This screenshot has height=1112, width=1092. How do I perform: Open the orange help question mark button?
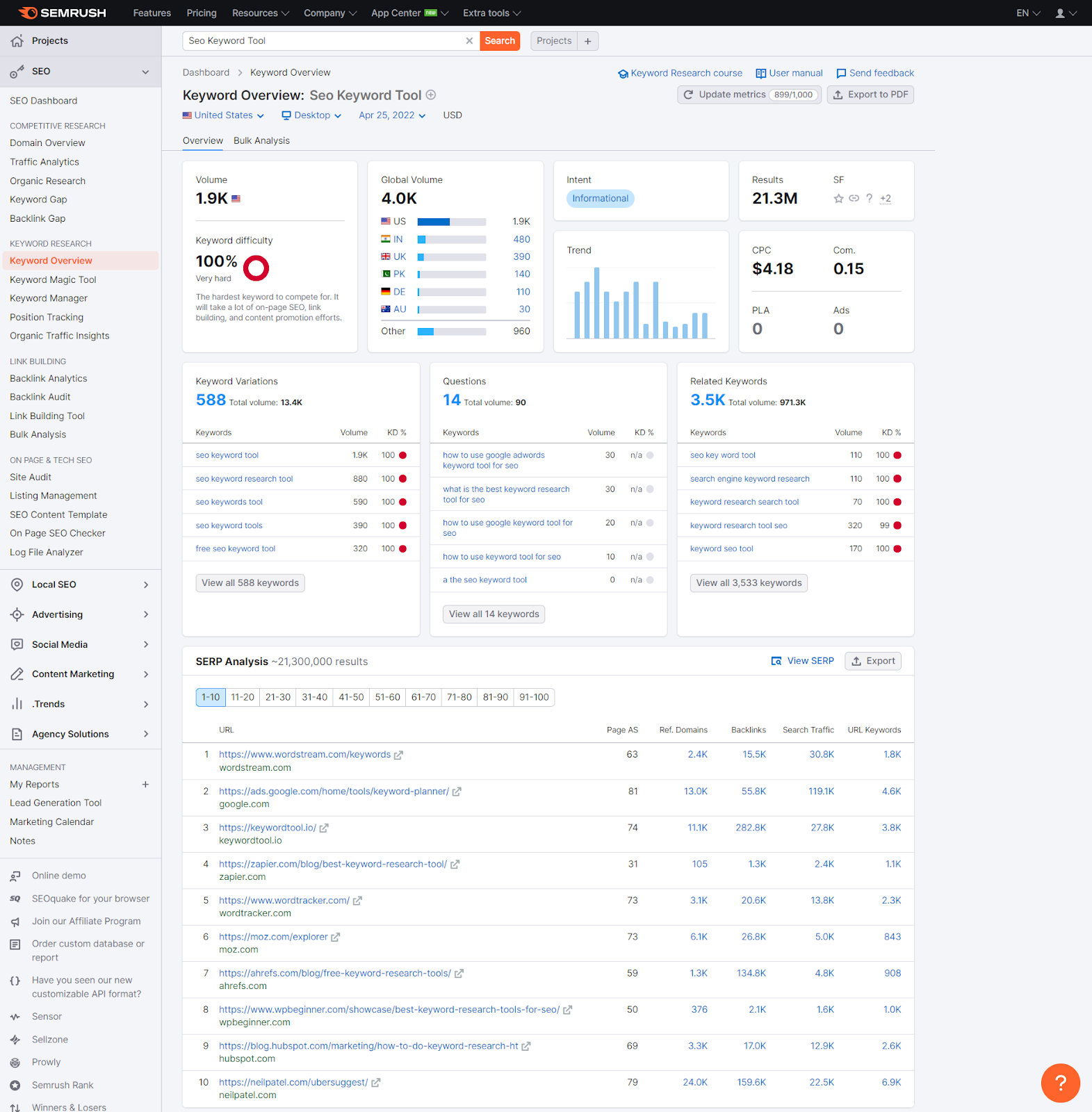(x=1060, y=1082)
